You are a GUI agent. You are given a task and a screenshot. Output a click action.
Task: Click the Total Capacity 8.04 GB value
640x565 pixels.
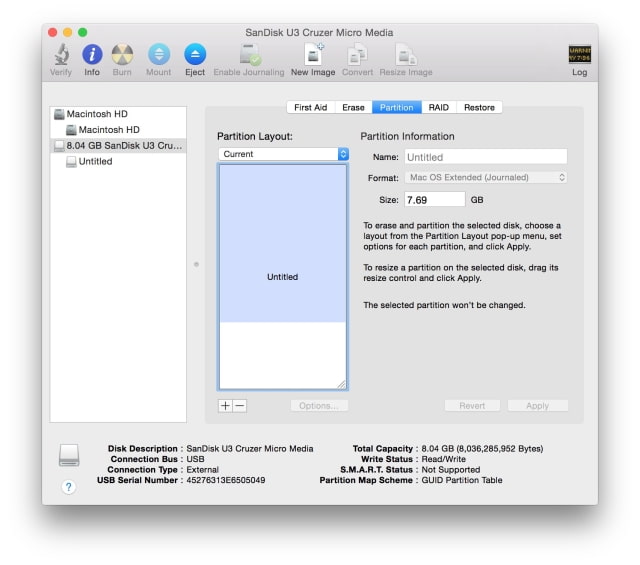pos(482,449)
